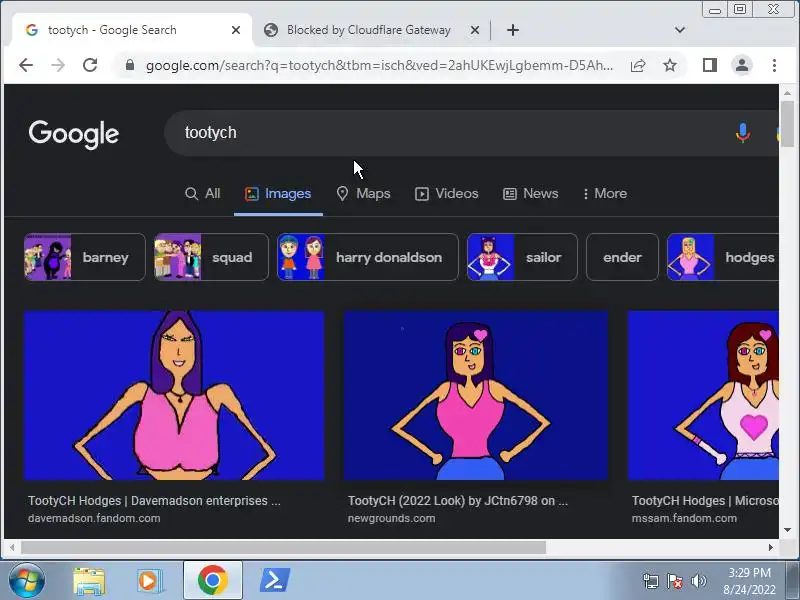Click the address bar URL
Screen dimensions: 800x600
point(379,65)
